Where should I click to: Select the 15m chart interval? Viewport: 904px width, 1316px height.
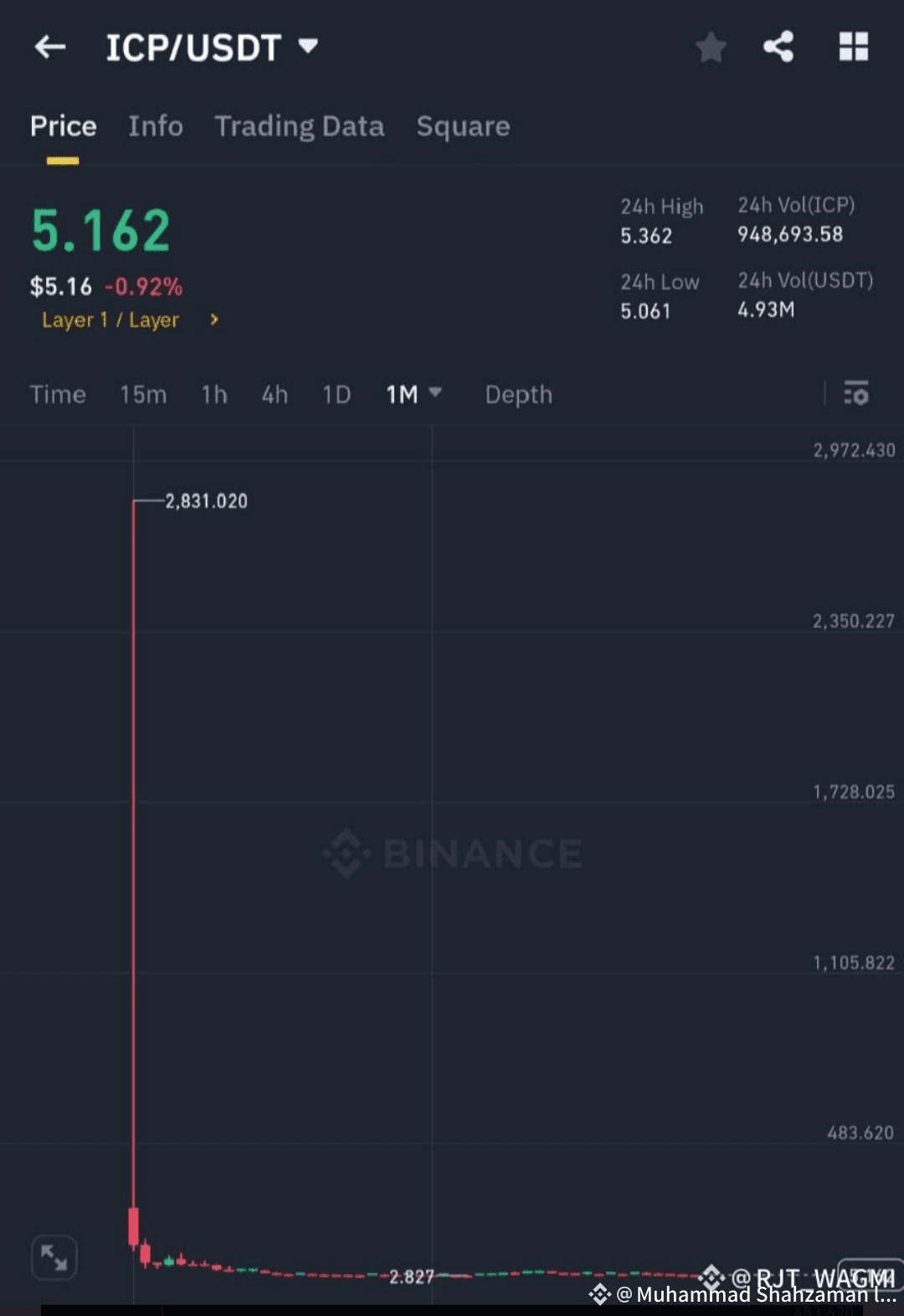[143, 394]
